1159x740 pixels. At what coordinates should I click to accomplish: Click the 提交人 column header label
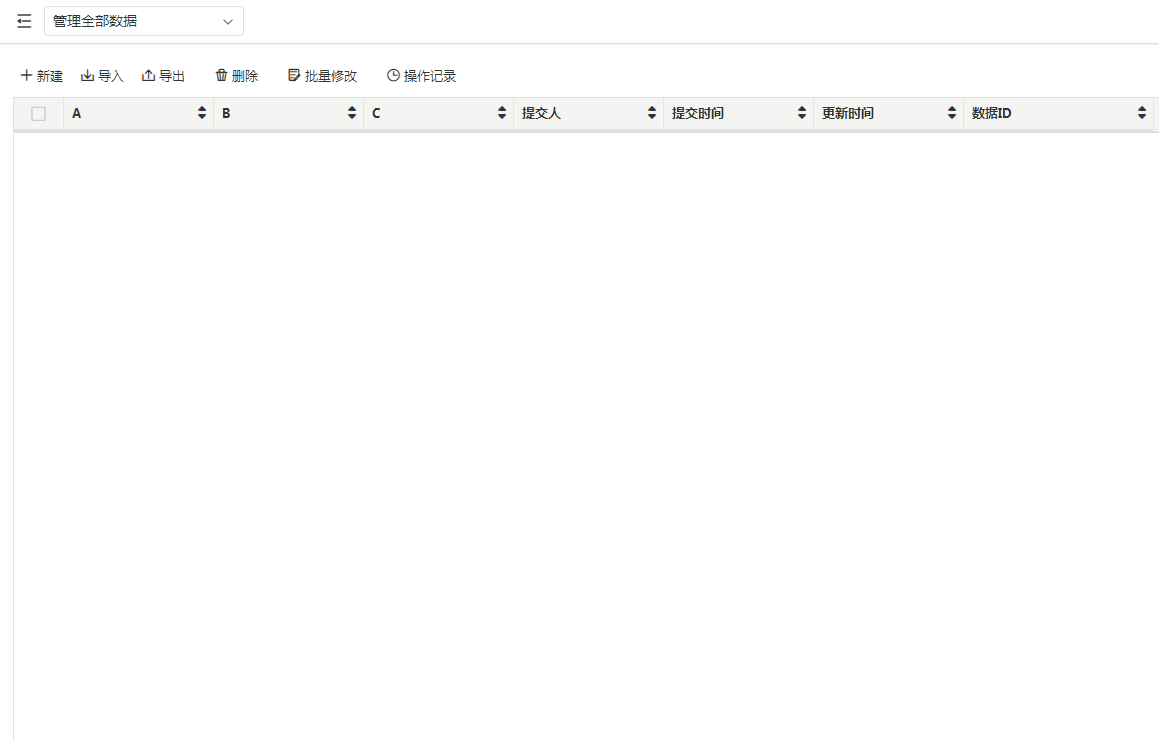pos(541,114)
